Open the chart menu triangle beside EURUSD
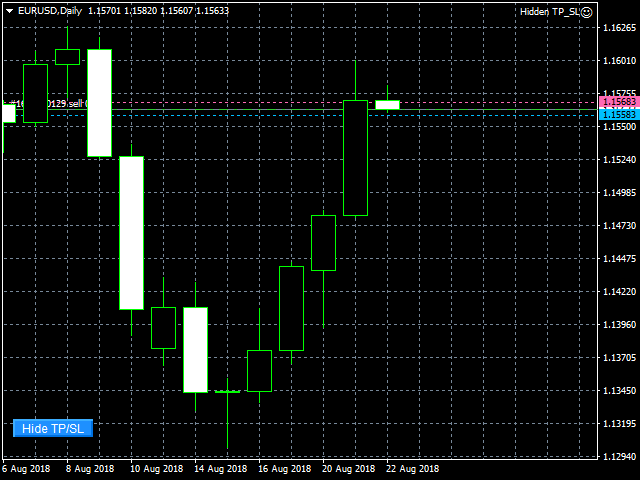 tap(9, 11)
